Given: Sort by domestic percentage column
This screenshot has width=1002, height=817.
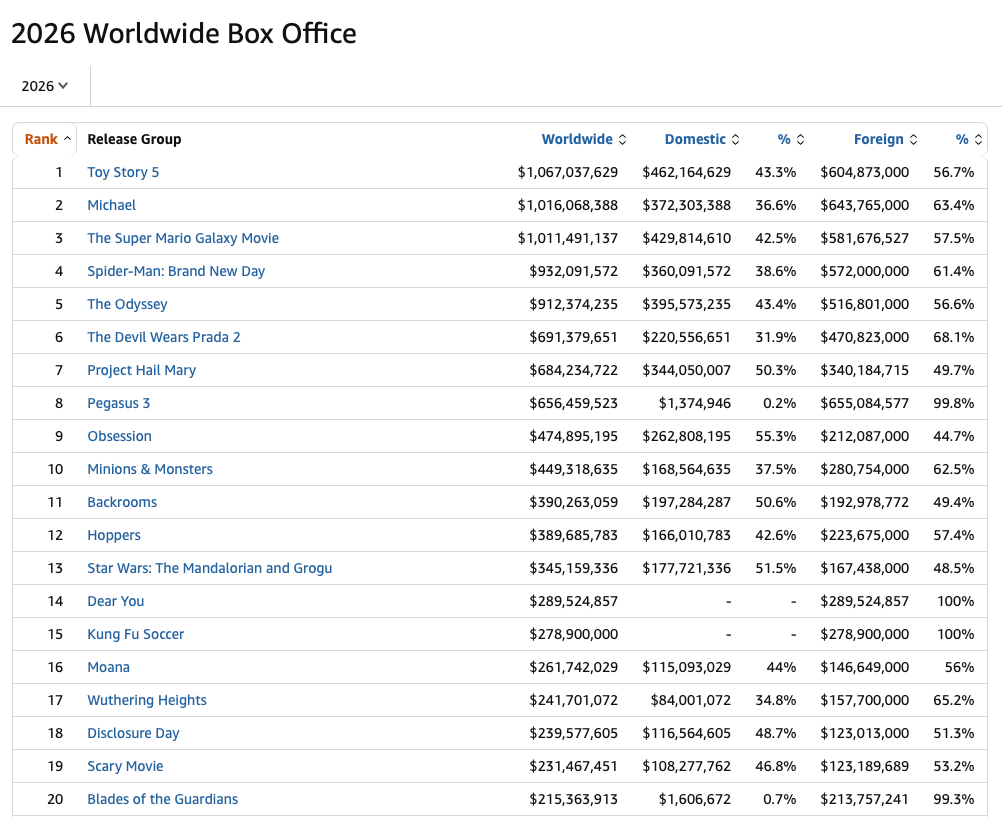Looking at the screenshot, I should tap(790, 139).
